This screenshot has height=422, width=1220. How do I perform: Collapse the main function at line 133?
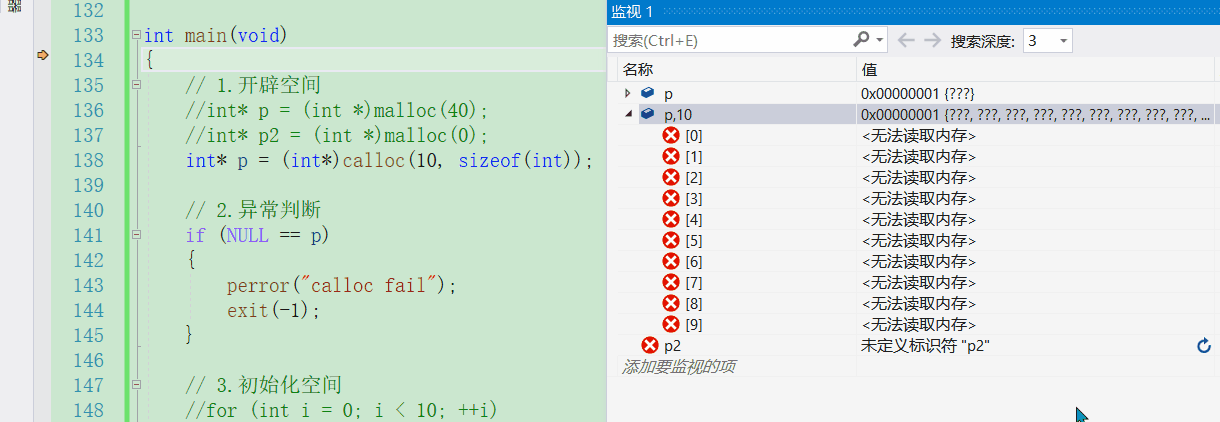pos(136,35)
